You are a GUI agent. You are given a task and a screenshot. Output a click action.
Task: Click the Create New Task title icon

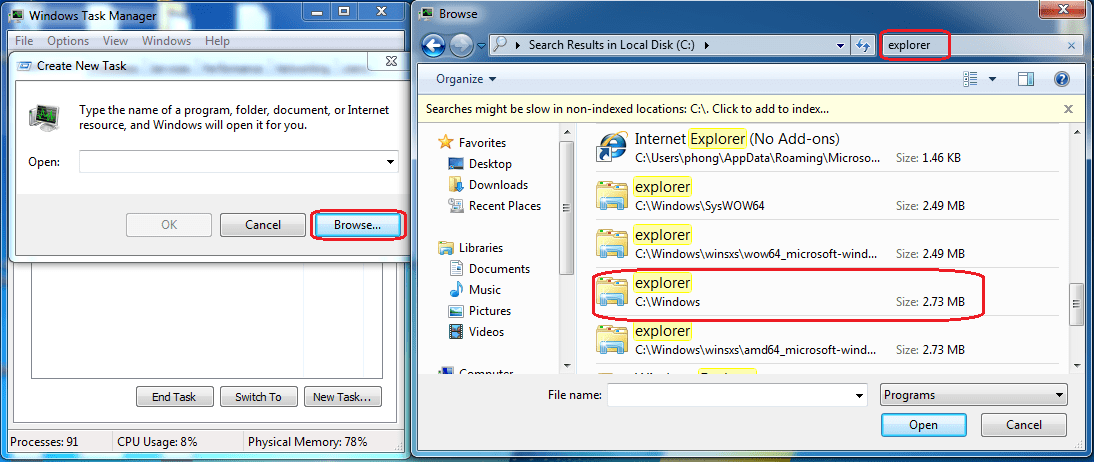click(x=24, y=66)
